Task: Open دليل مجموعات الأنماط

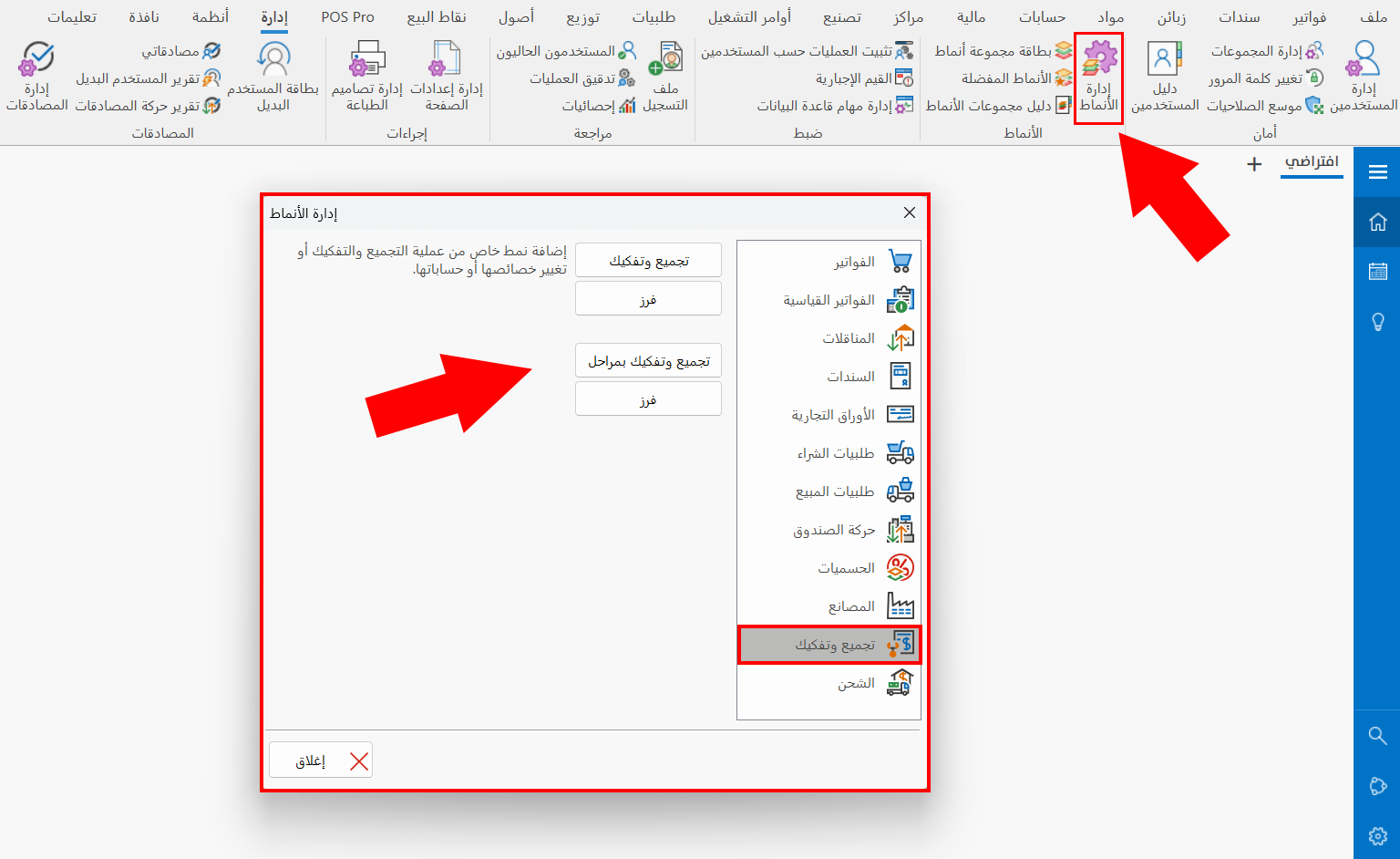Action: pyautogui.click(x=999, y=106)
